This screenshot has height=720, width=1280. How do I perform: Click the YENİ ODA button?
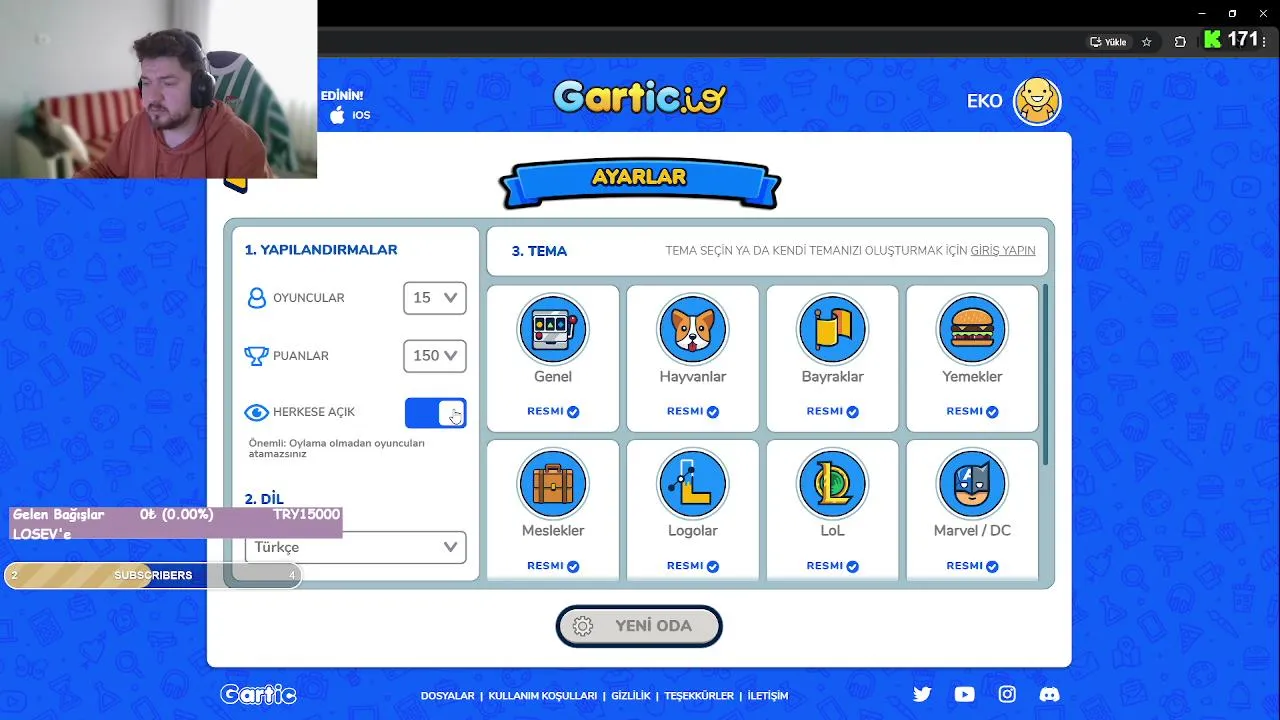(639, 626)
